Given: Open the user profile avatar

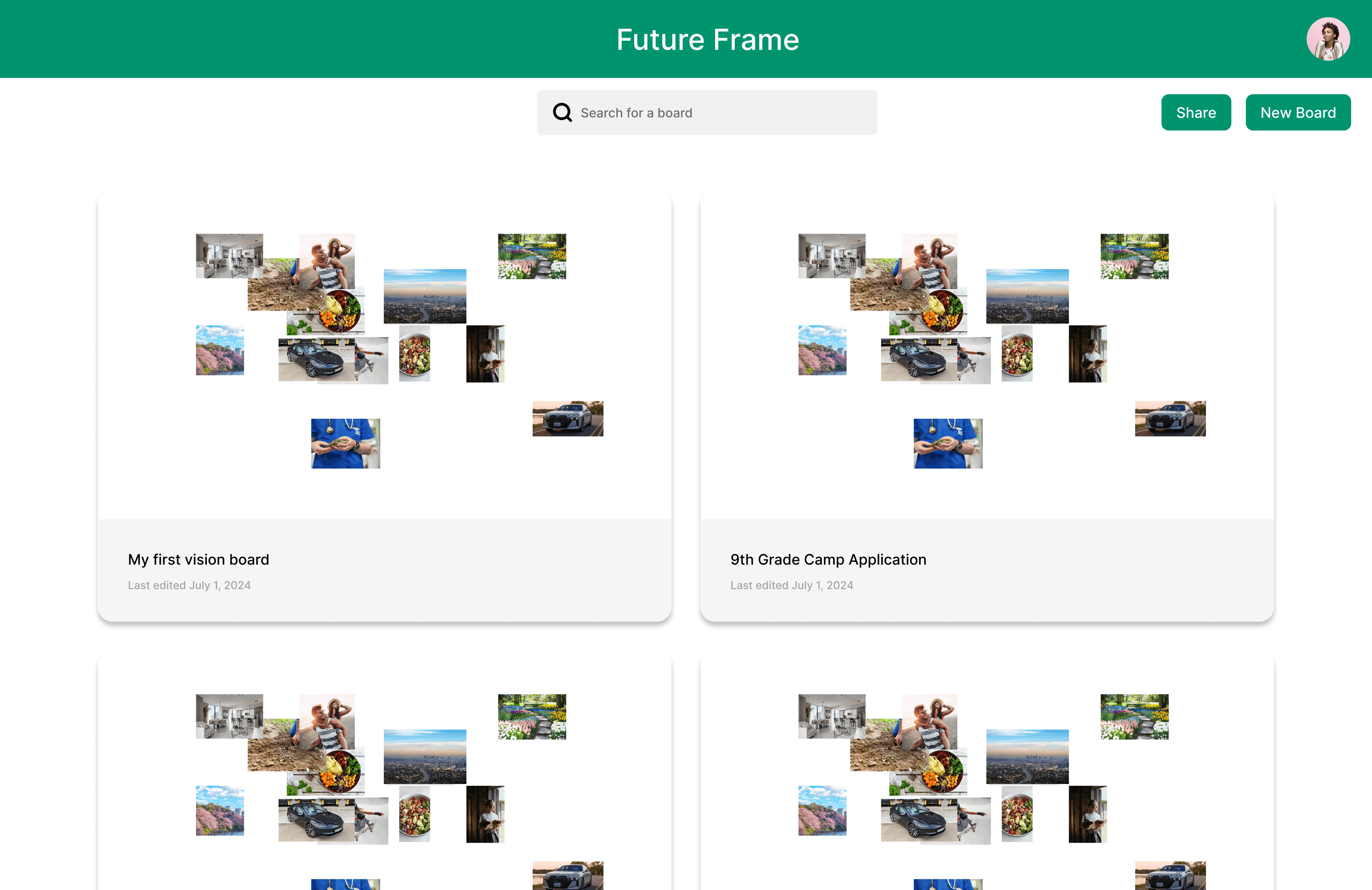Looking at the screenshot, I should (x=1328, y=39).
